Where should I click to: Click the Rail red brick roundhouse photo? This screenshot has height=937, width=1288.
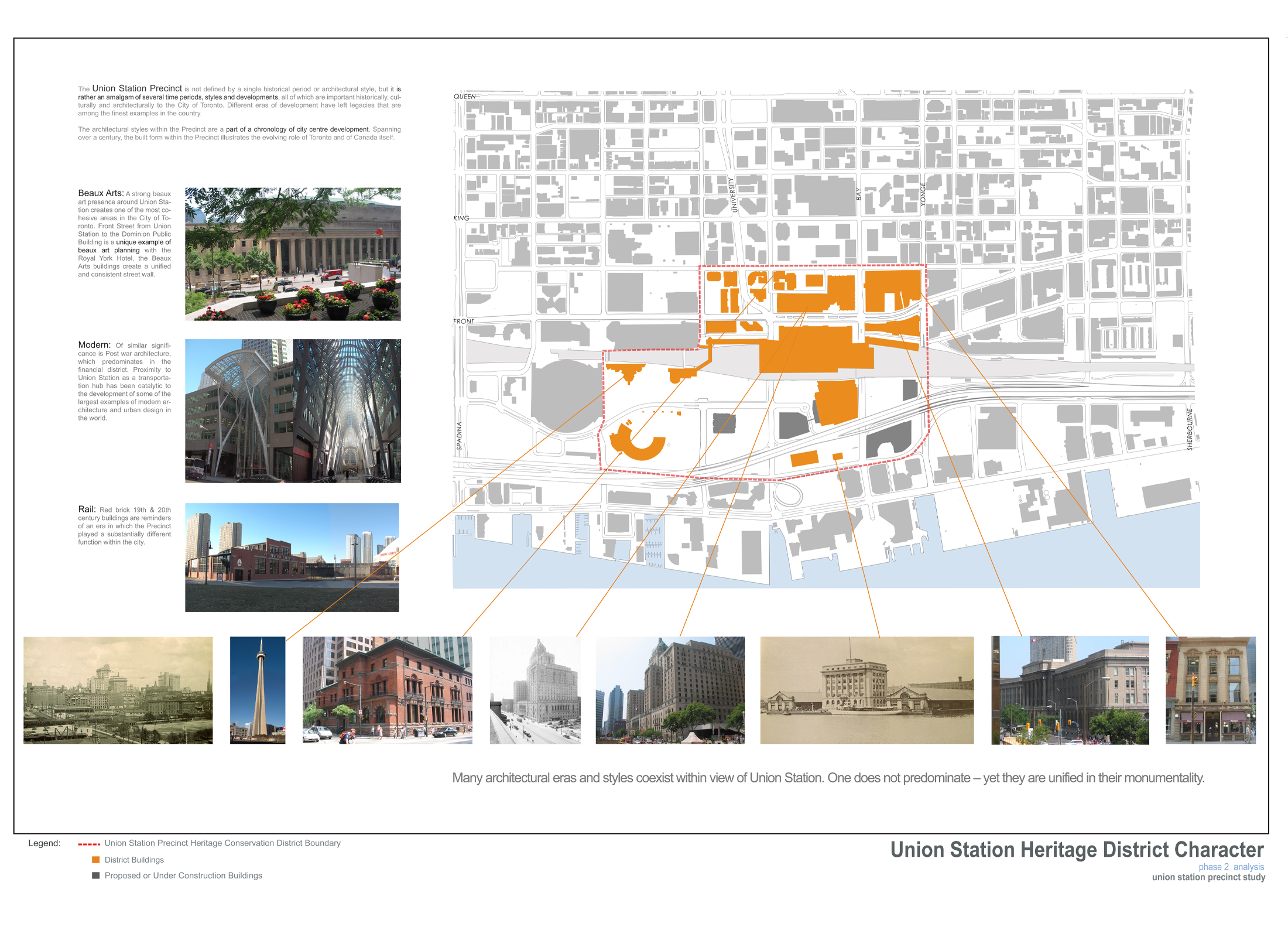click(292, 557)
